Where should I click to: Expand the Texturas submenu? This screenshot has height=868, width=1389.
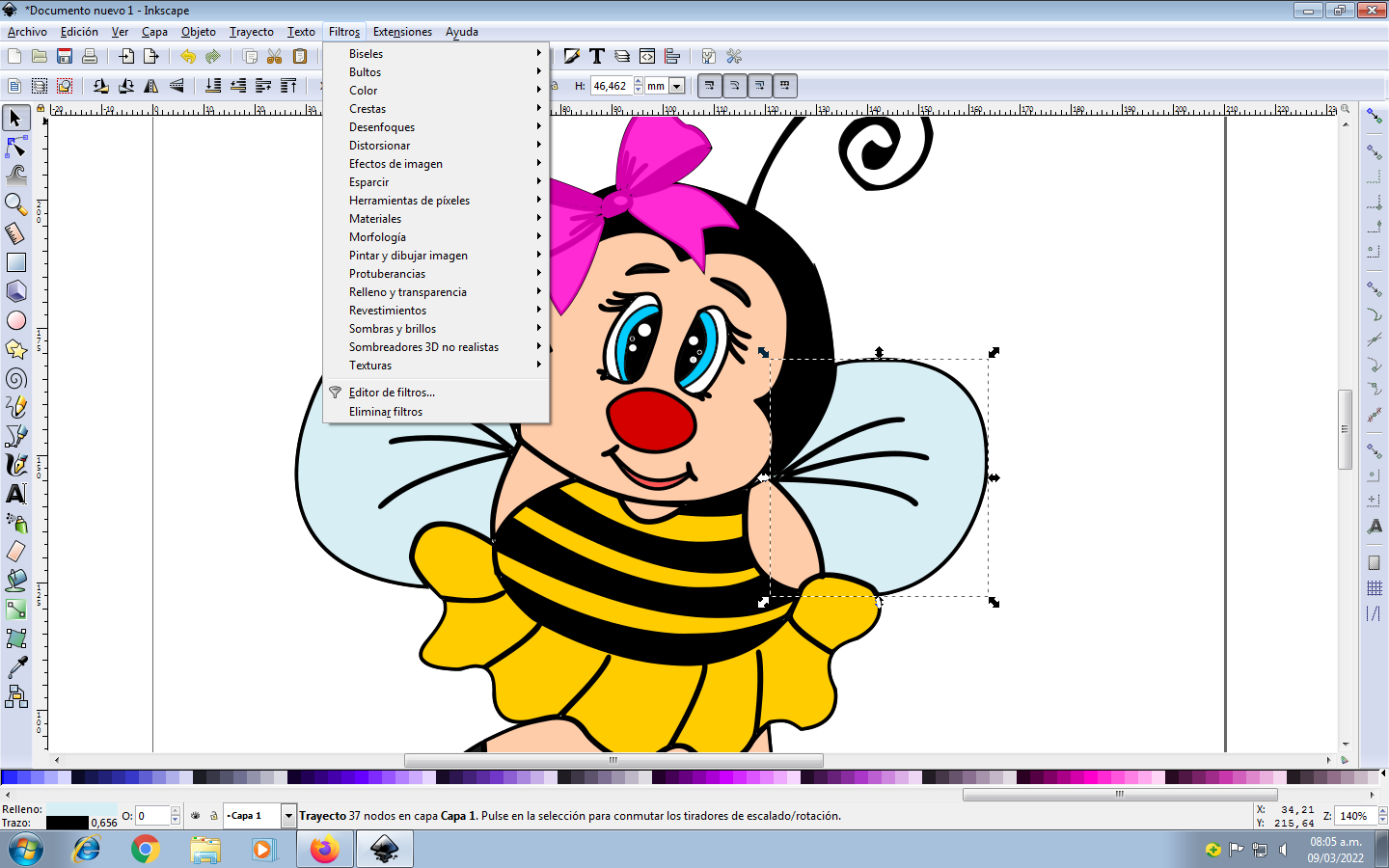coord(436,366)
